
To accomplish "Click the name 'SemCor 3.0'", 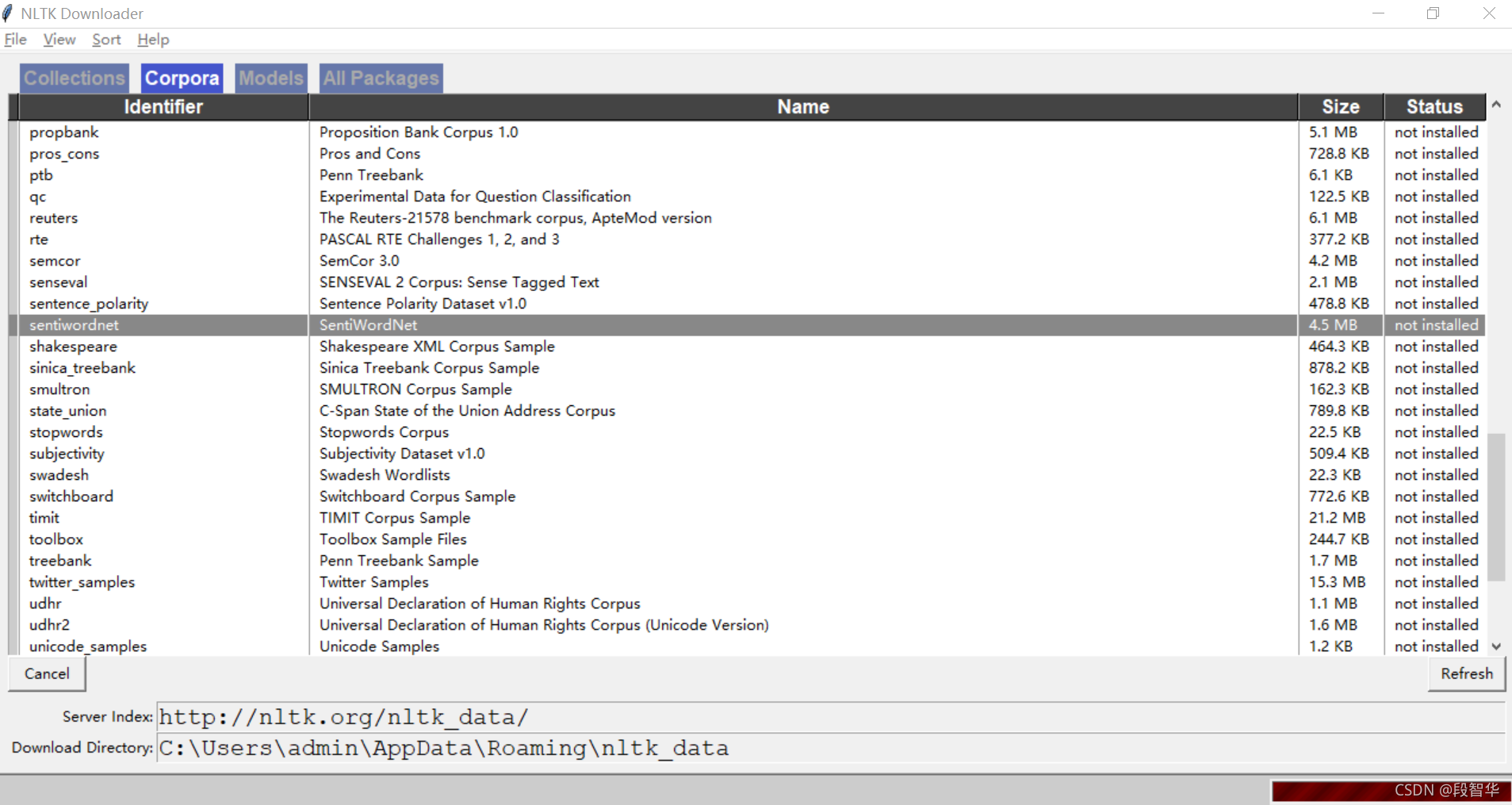I will [x=359, y=261].
